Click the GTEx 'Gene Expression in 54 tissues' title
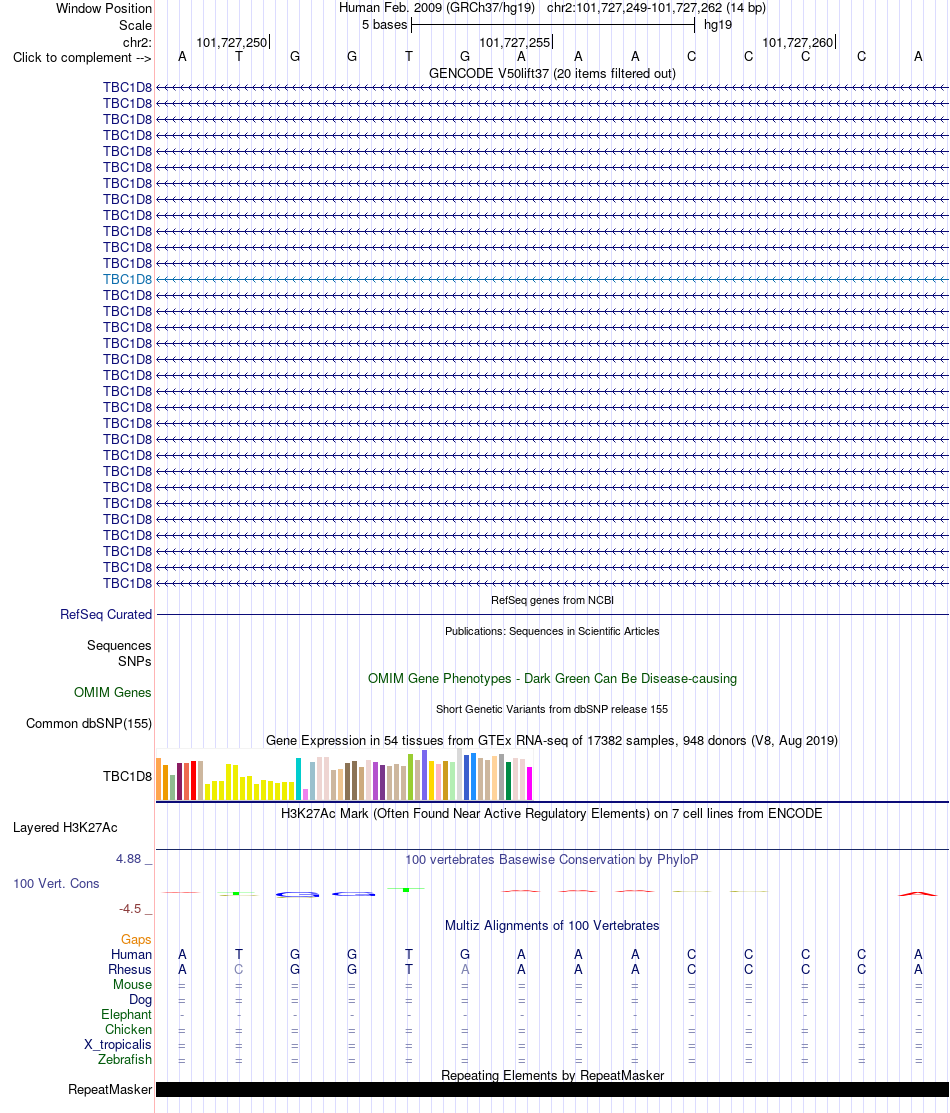Viewport: 950px width, 1113px height. coord(552,740)
